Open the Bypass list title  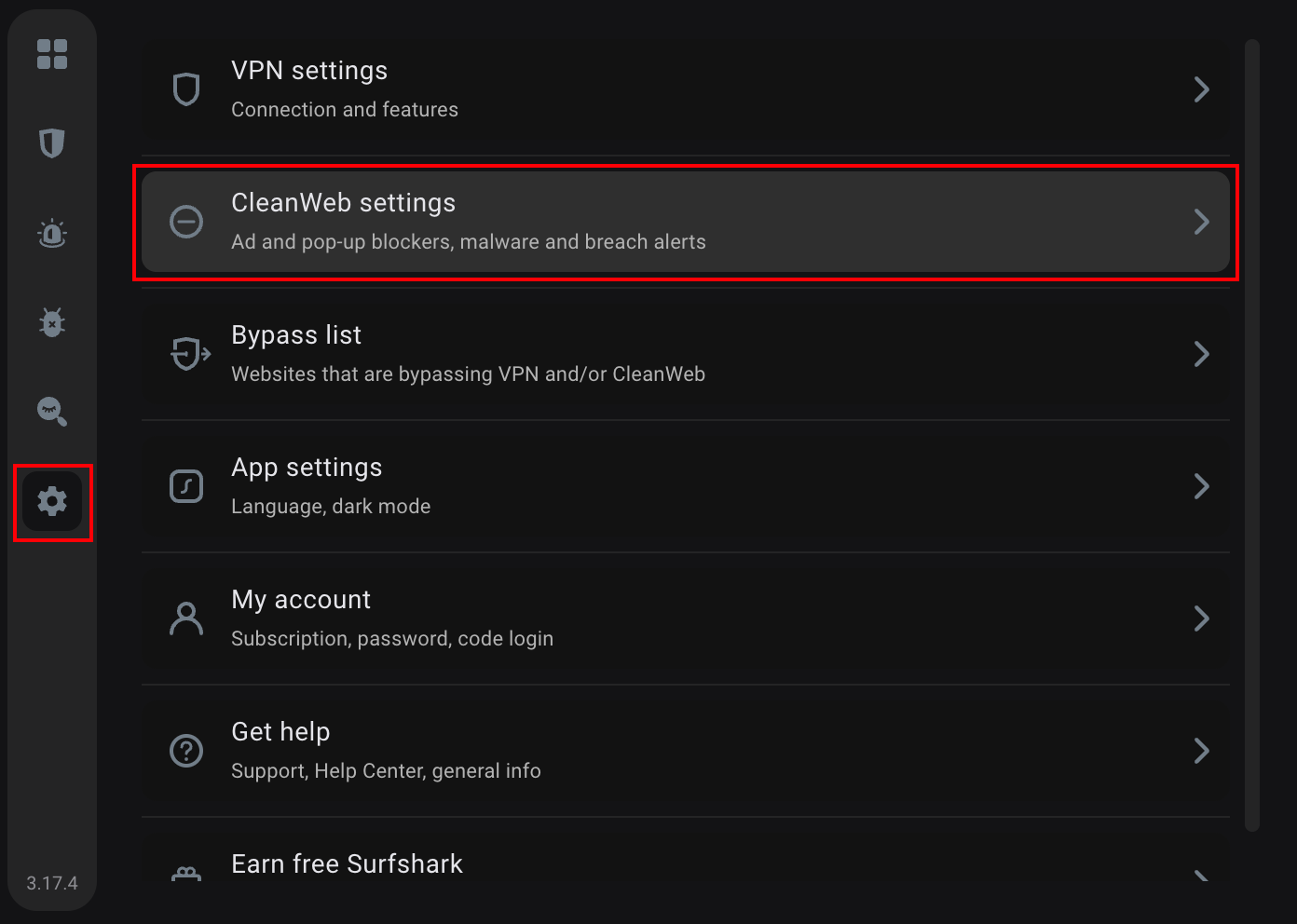click(x=296, y=335)
